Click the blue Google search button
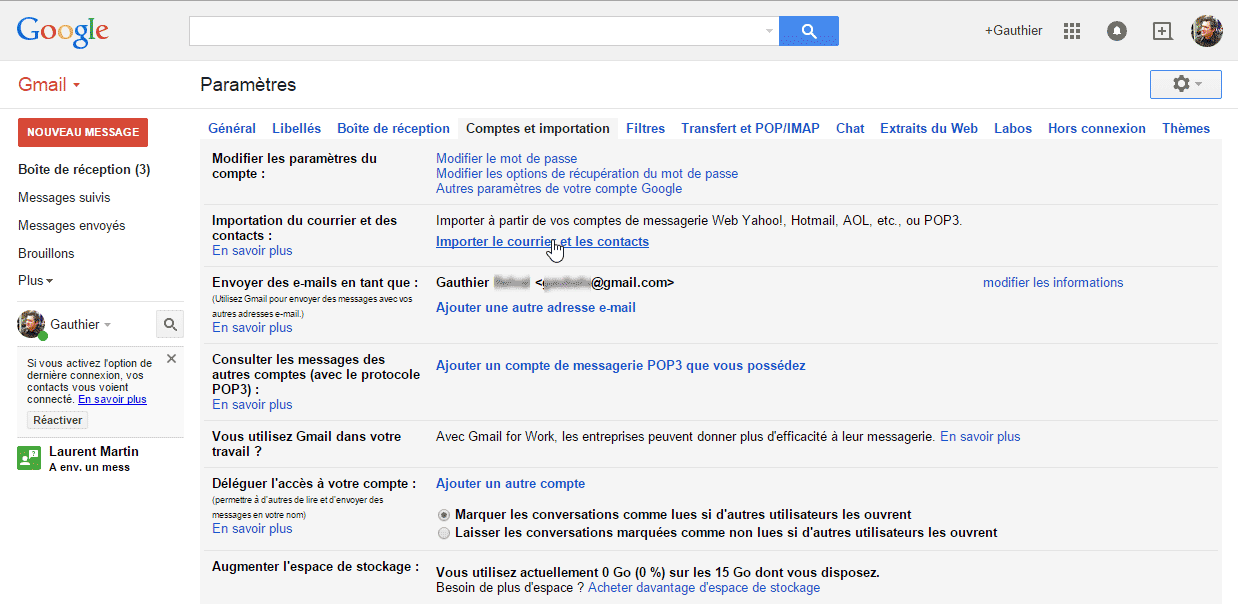 tap(808, 30)
